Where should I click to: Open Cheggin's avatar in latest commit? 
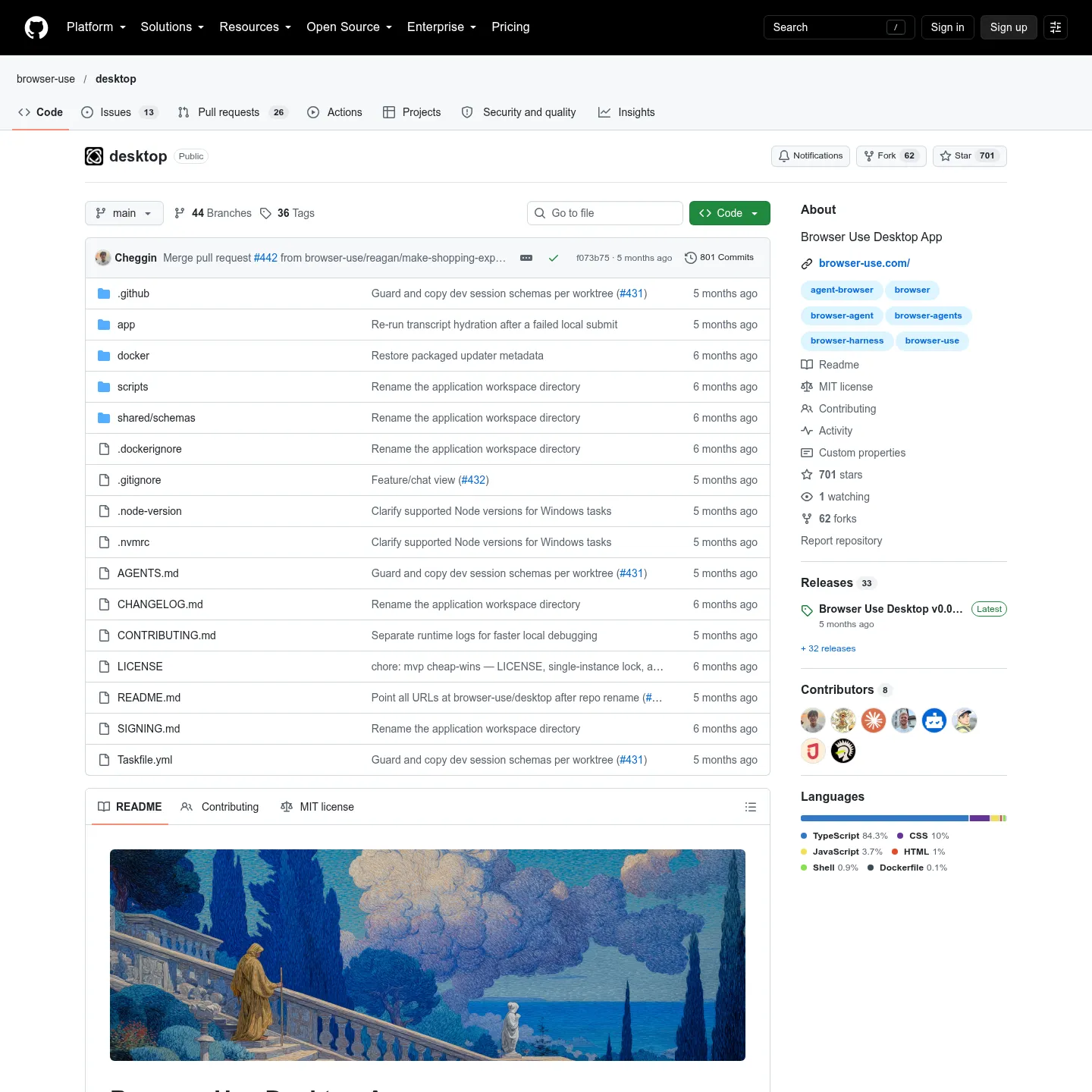[103, 258]
